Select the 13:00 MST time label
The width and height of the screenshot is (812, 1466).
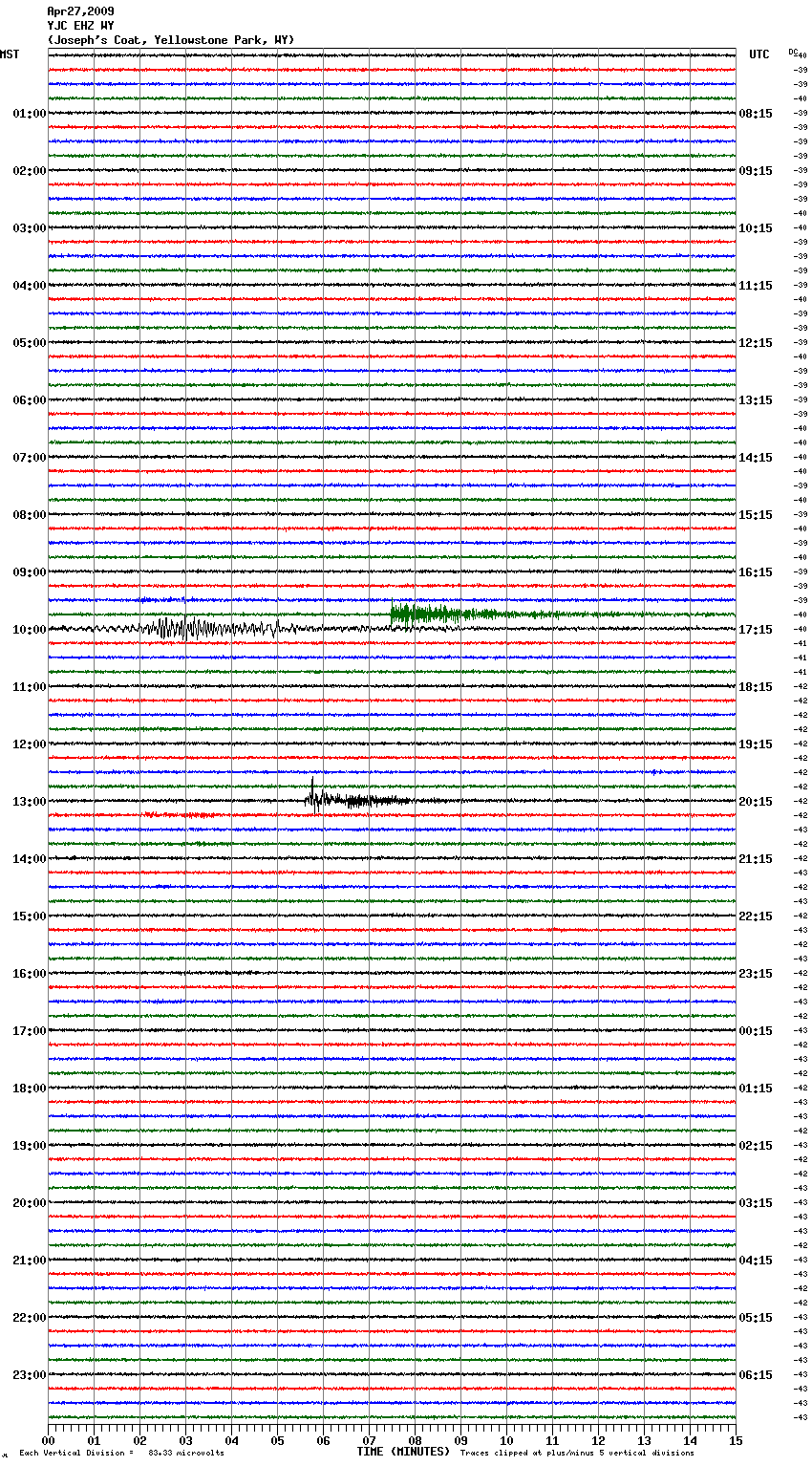point(30,802)
